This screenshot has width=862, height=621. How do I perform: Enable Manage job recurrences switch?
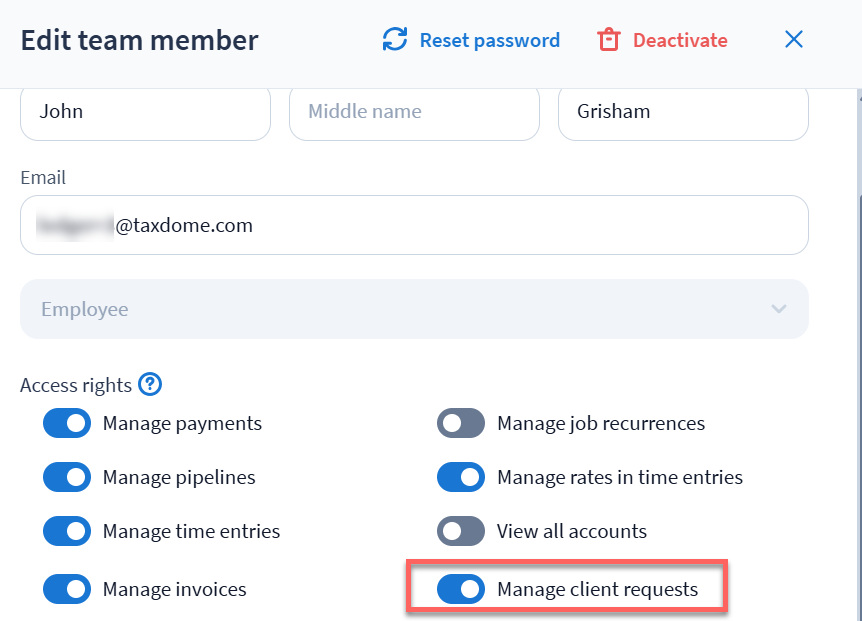tap(461, 424)
